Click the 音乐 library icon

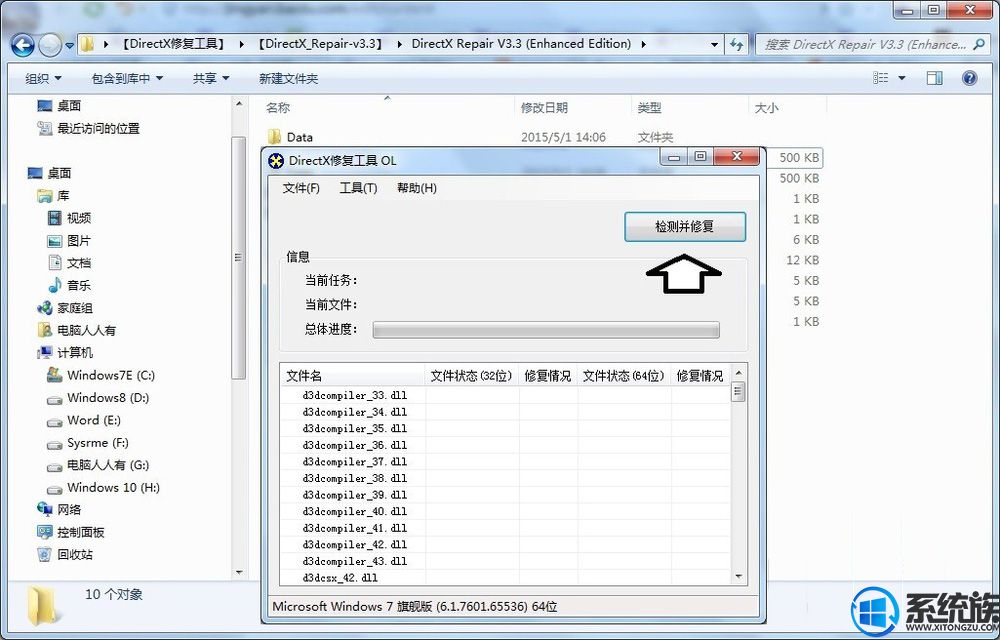tap(55, 285)
